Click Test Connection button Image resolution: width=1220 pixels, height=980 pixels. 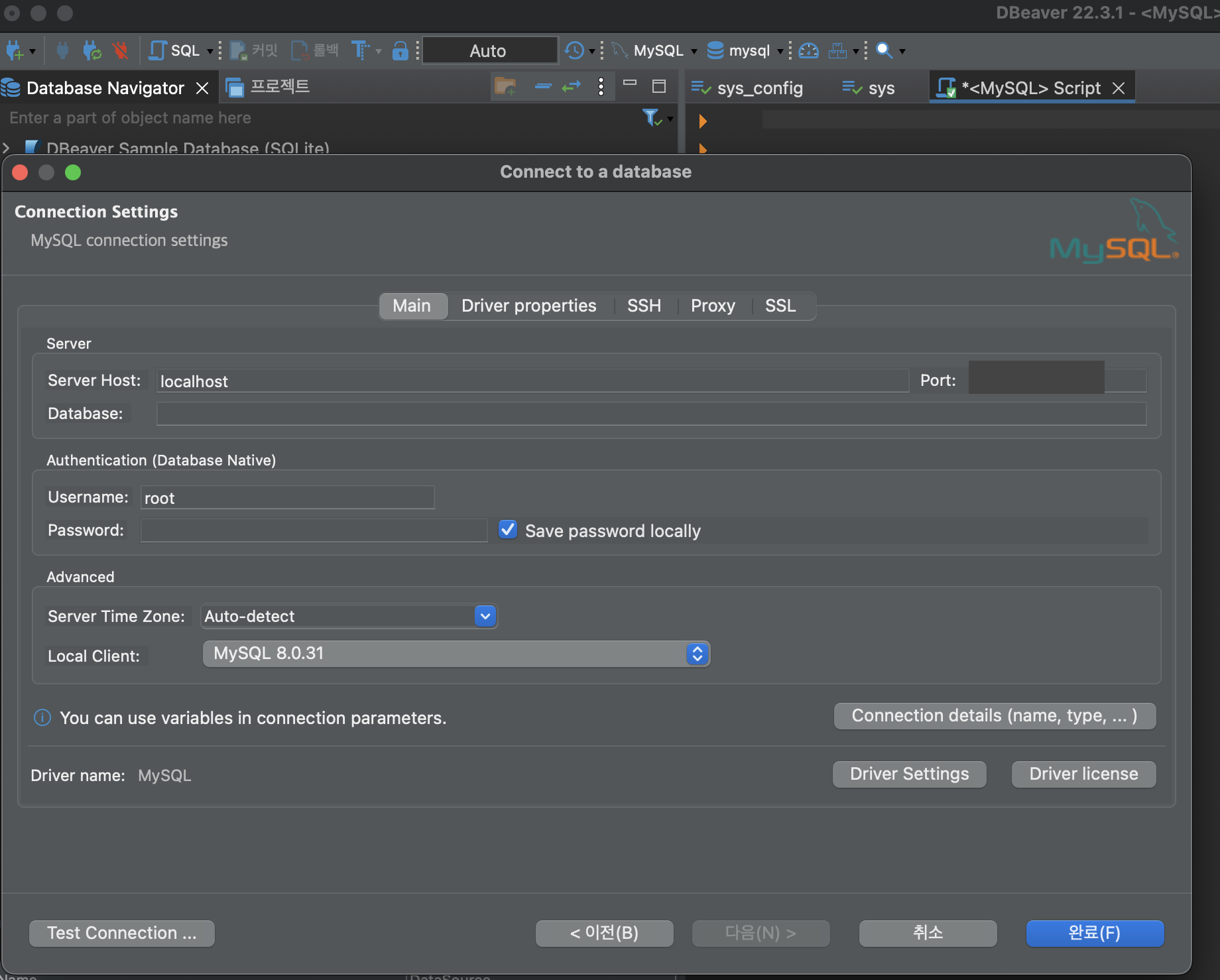122,934
